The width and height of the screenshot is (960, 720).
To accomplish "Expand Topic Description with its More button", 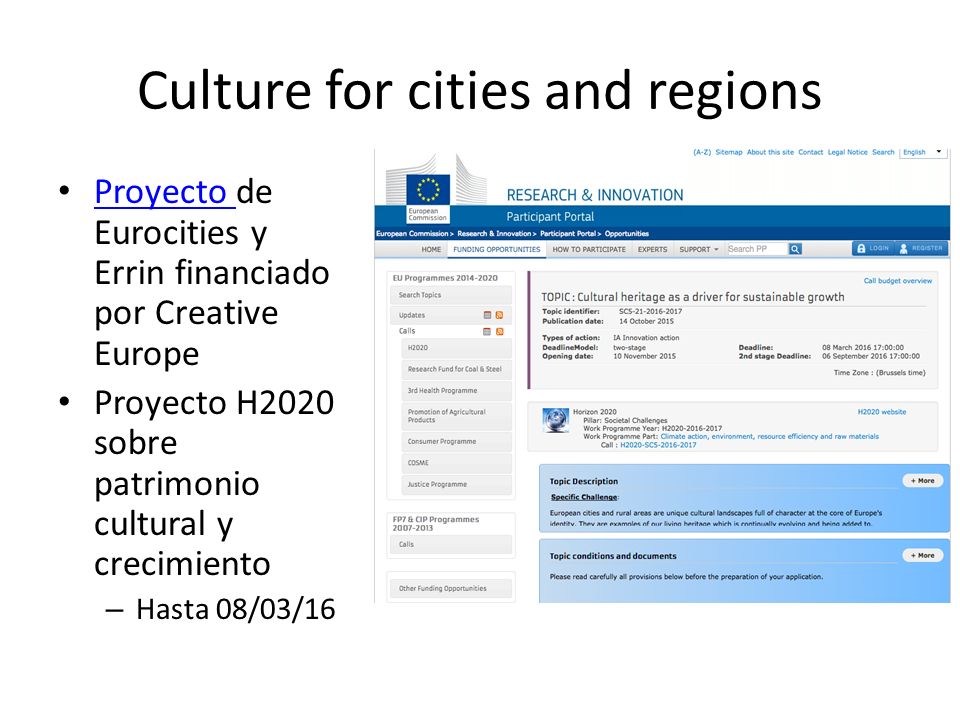I will pyautogui.click(x=923, y=481).
